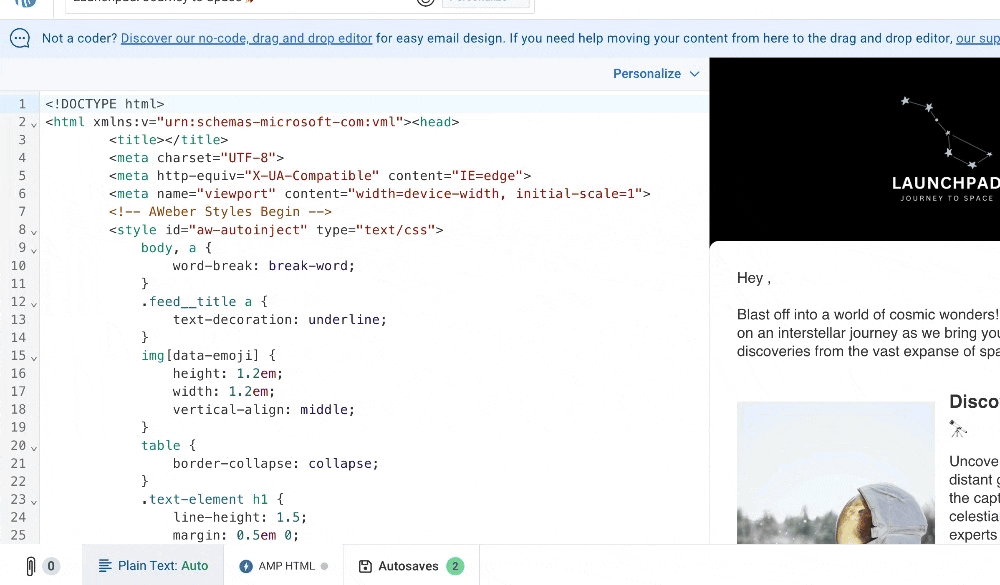Open the Personalize dropdown
Viewport: 1000px width, 585px height.
coord(655,74)
